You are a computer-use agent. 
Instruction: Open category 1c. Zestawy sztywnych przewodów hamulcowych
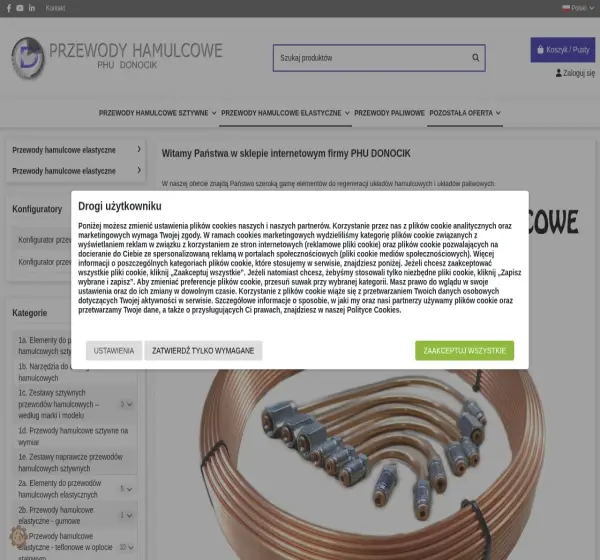[x=59, y=404]
